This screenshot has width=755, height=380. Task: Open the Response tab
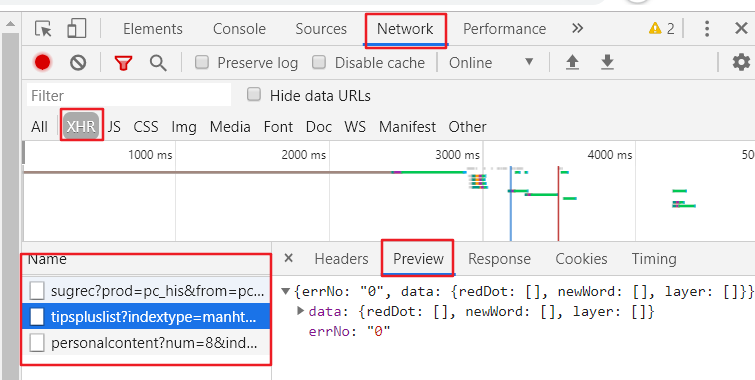[x=499, y=259]
